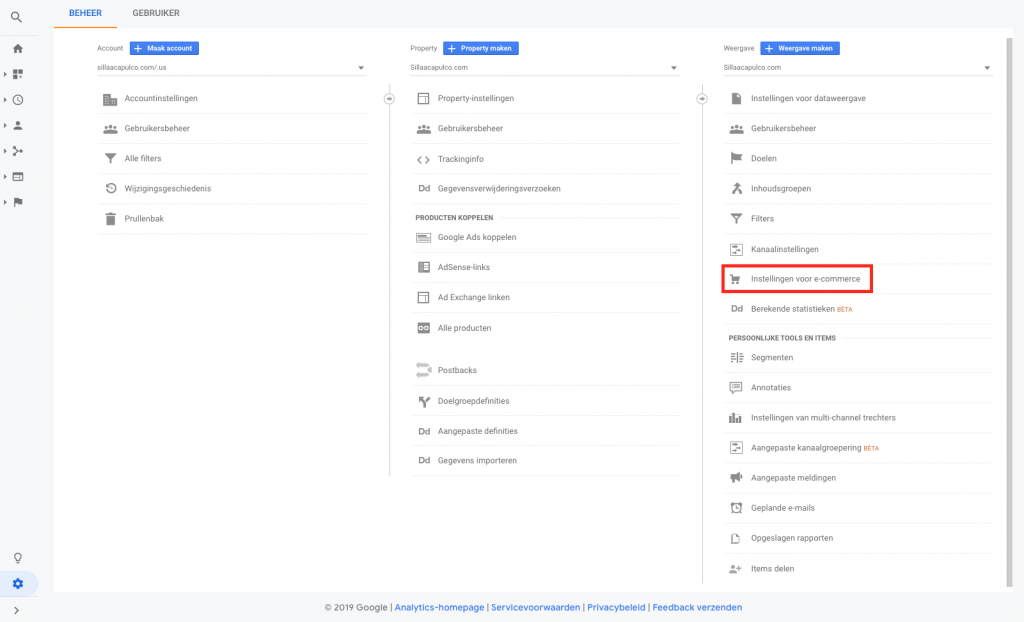Viewport: 1024px width, 622px height.
Task: Click the Inhoudsgroepen figure icon
Action: [x=737, y=188]
